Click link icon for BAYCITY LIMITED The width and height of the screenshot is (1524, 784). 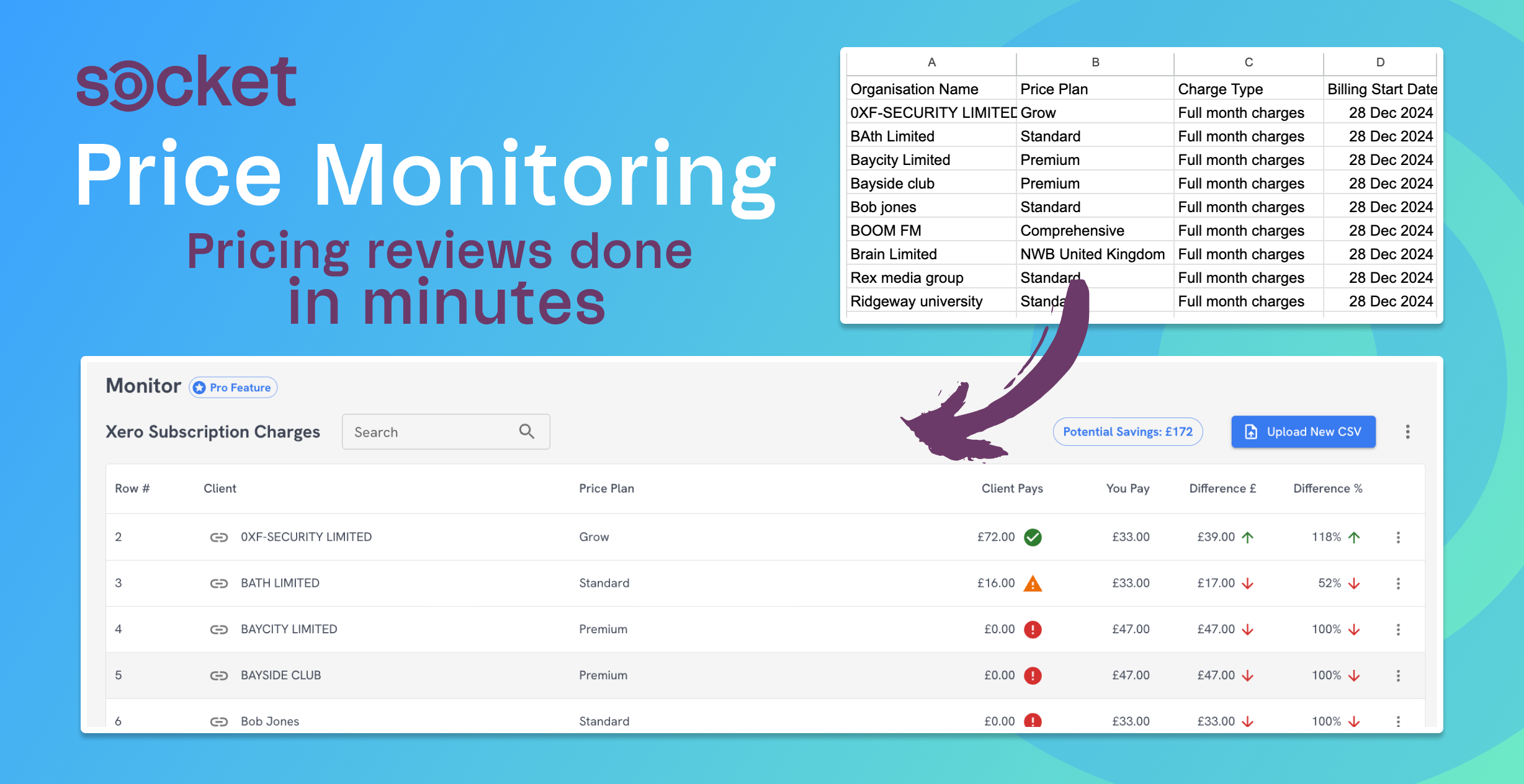coord(219,630)
